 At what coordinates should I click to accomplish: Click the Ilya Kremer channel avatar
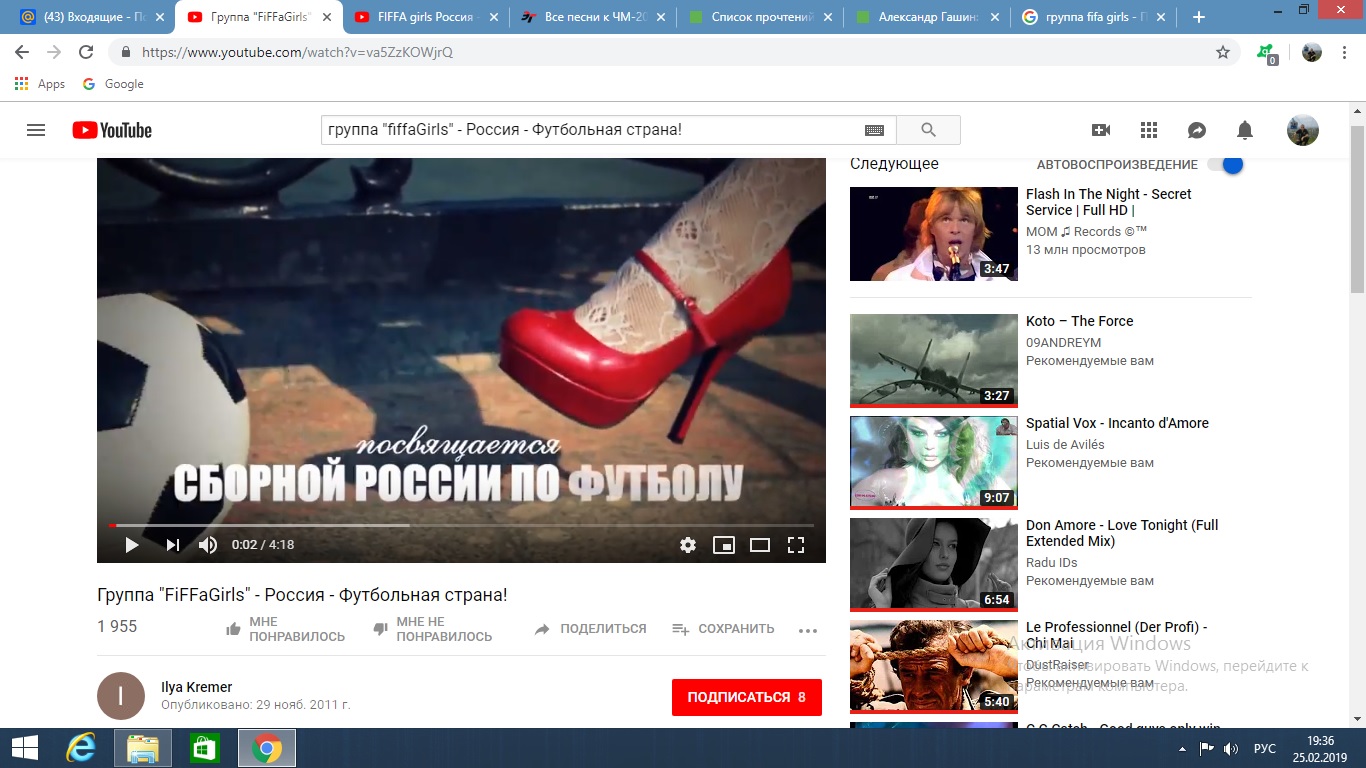[121, 696]
